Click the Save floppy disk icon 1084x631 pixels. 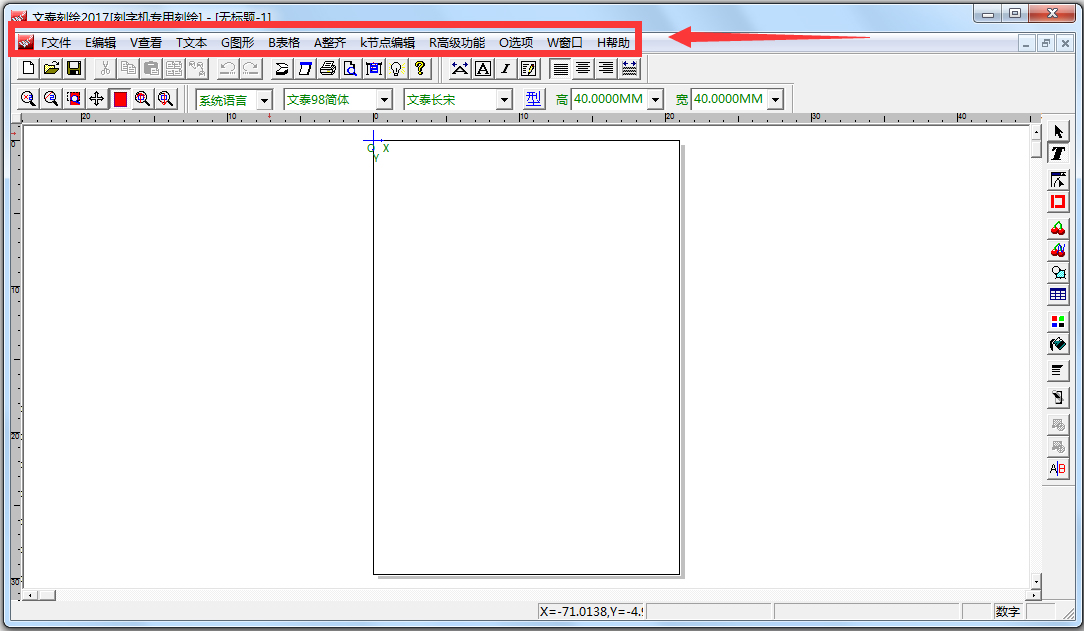click(x=74, y=68)
